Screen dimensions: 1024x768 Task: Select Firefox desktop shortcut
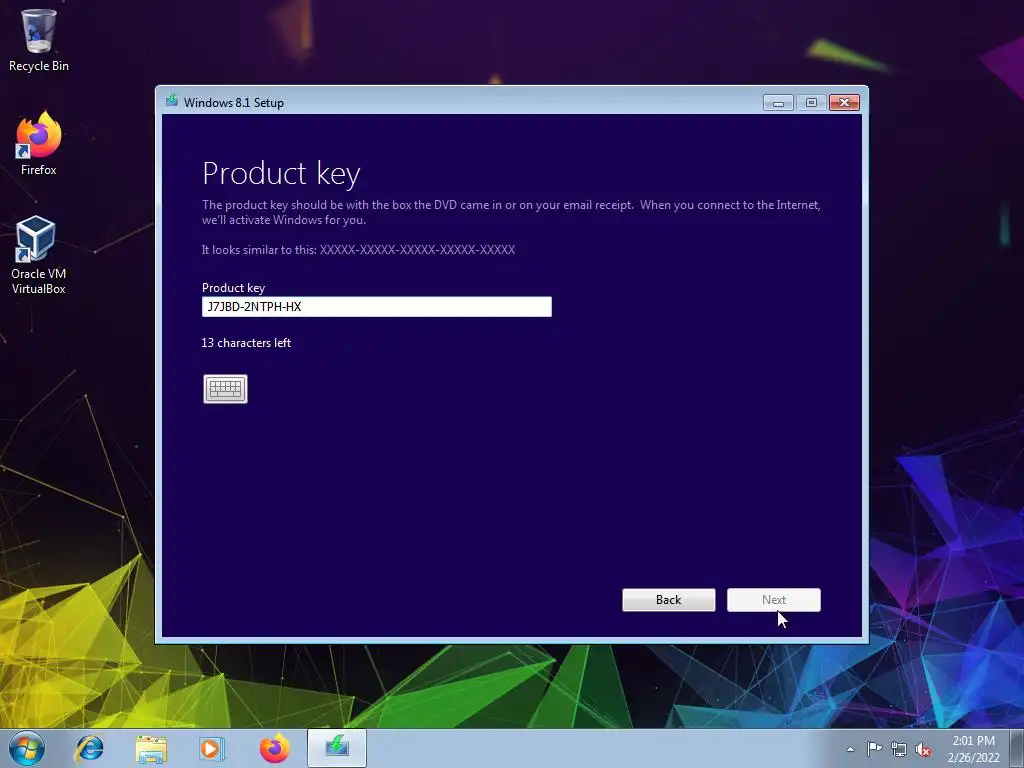tap(39, 144)
